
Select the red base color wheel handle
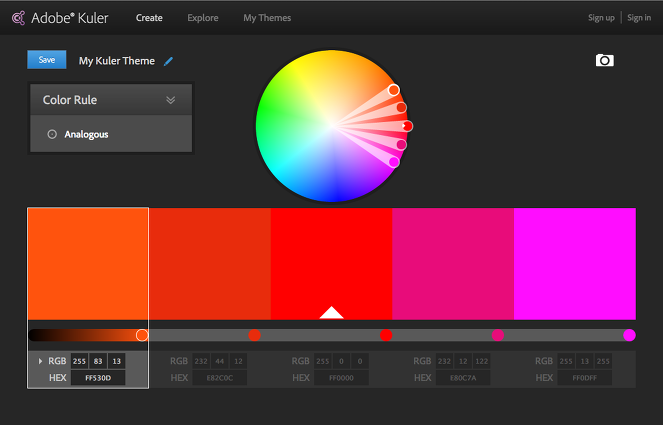click(407, 126)
